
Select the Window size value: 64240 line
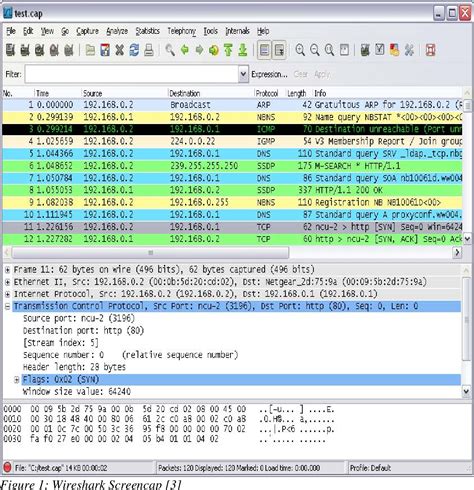(77, 391)
